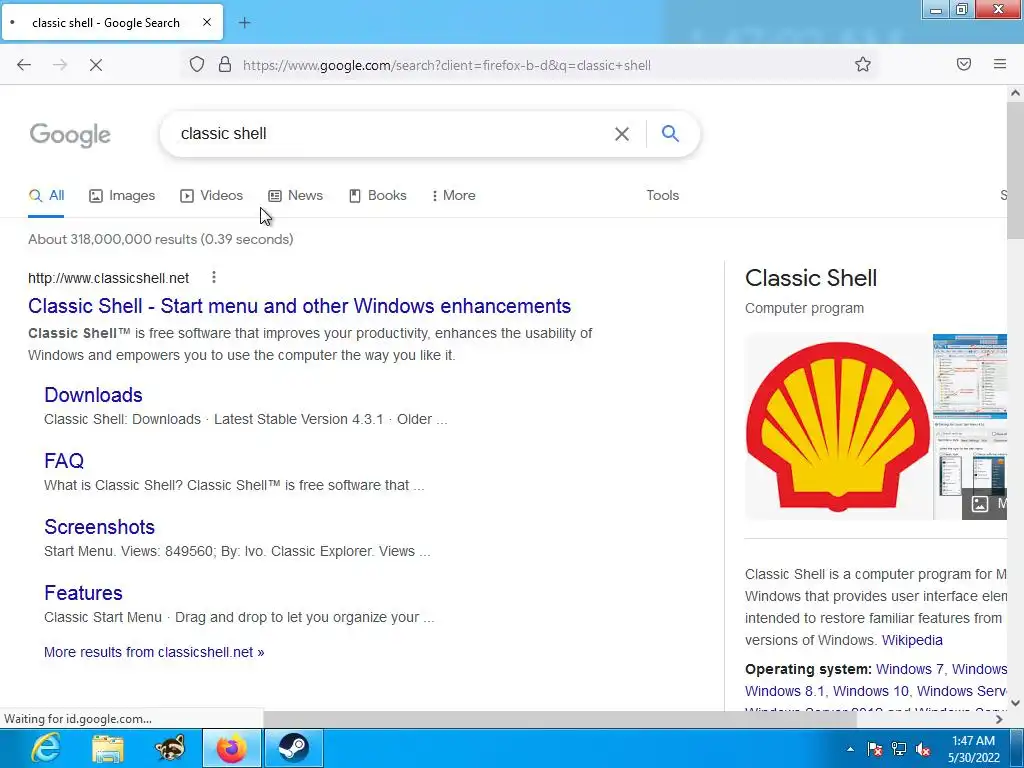Screen dimensions: 1024x768
Task: Open Steam from the taskbar
Action: click(x=293, y=748)
